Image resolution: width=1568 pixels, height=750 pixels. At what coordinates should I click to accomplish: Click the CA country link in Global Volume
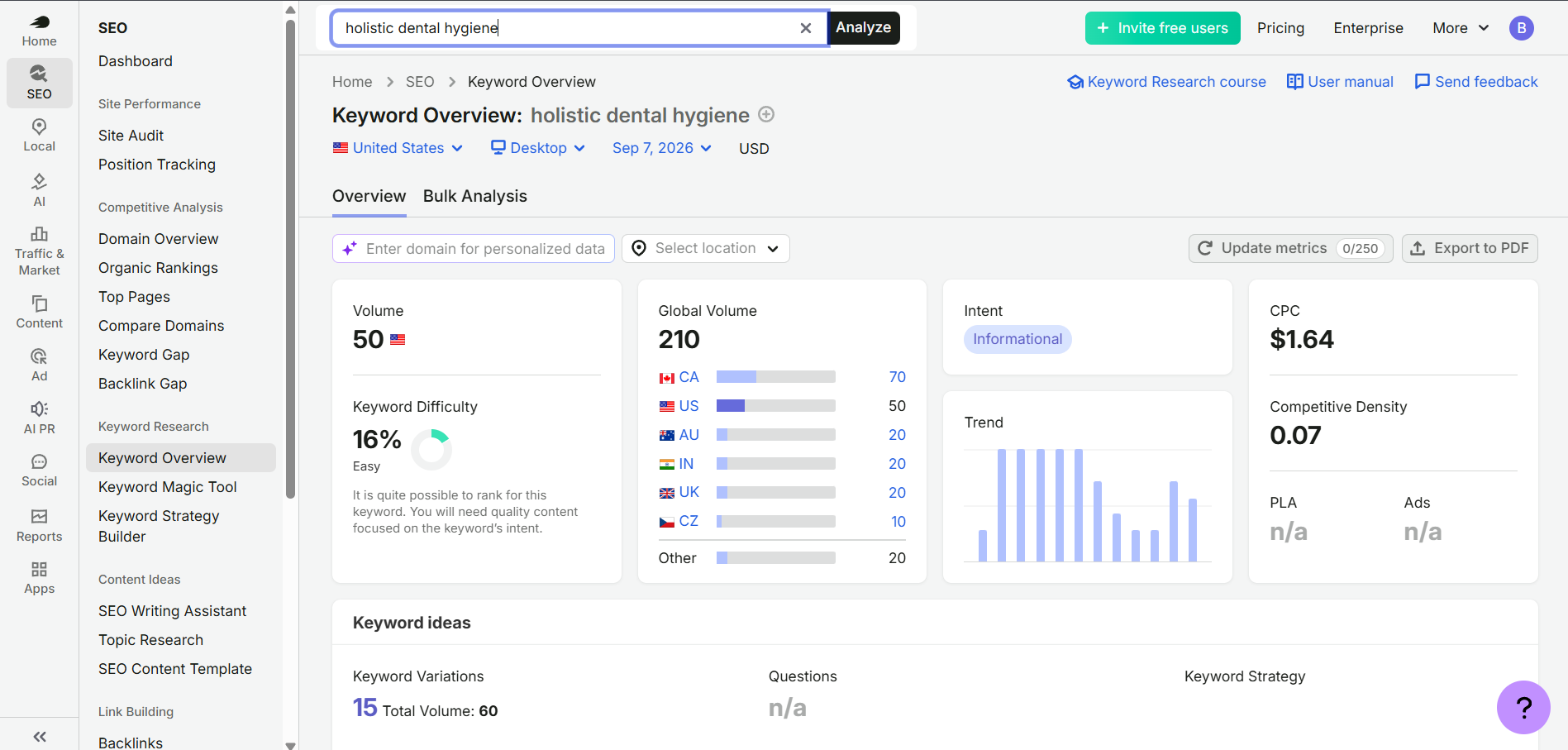[689, 377]
